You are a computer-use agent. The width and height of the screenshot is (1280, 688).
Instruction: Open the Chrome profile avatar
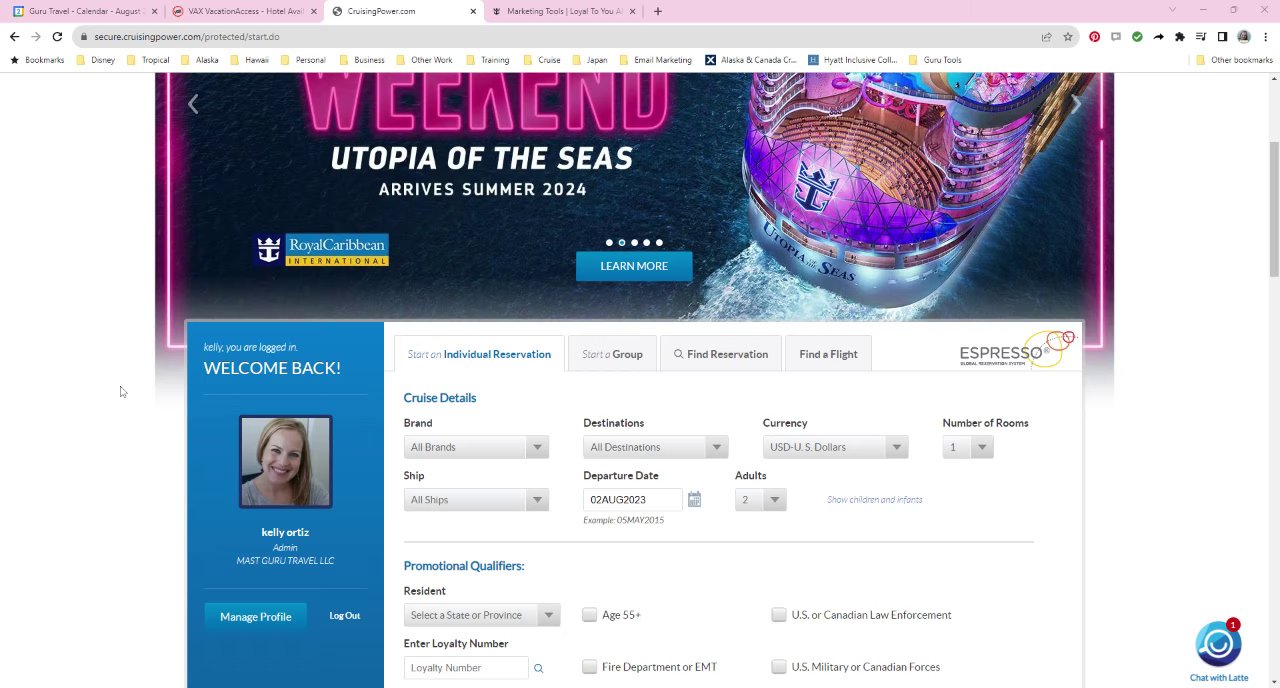click(1243, 37)
